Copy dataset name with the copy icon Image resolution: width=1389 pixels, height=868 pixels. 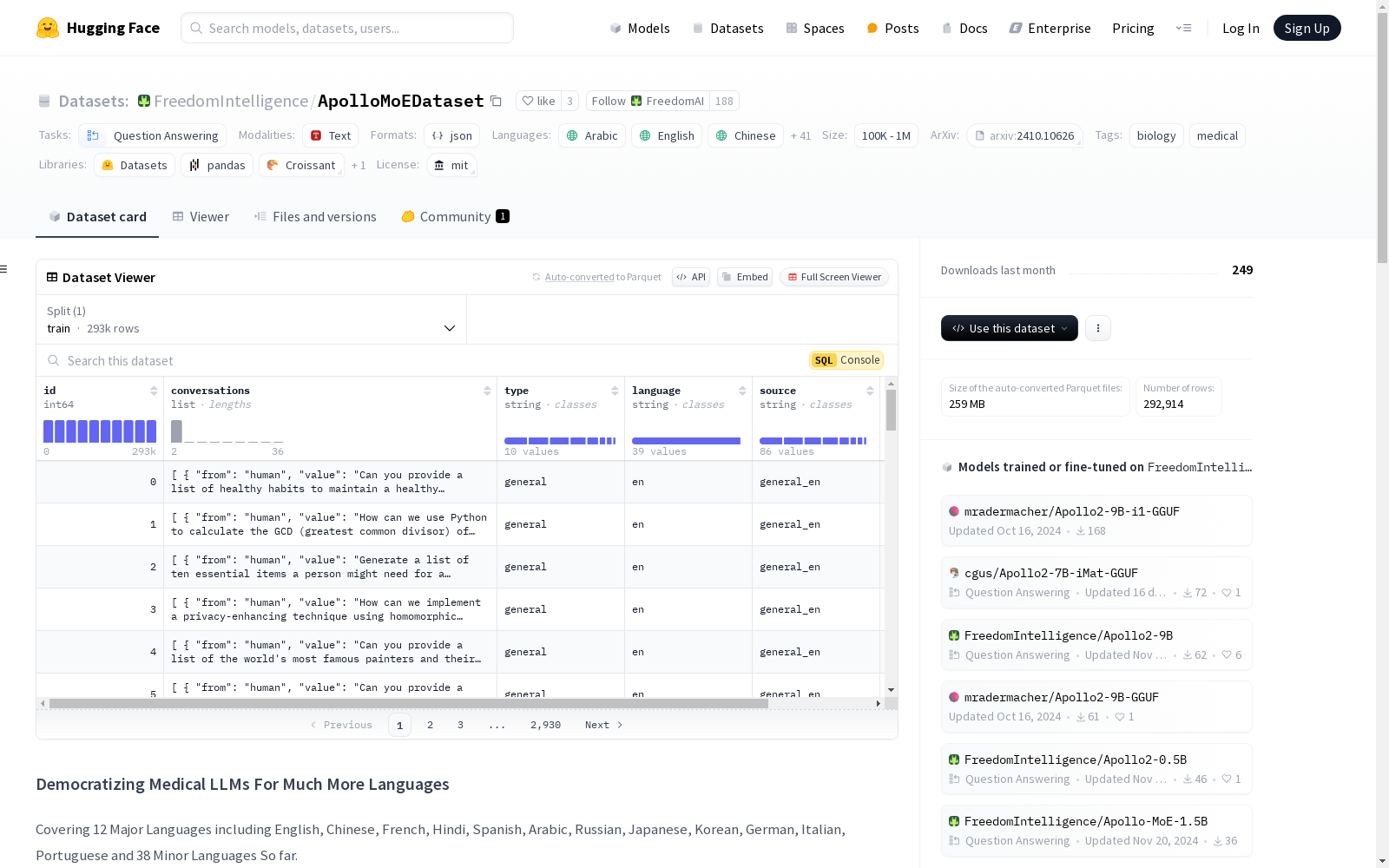[496, 101]
